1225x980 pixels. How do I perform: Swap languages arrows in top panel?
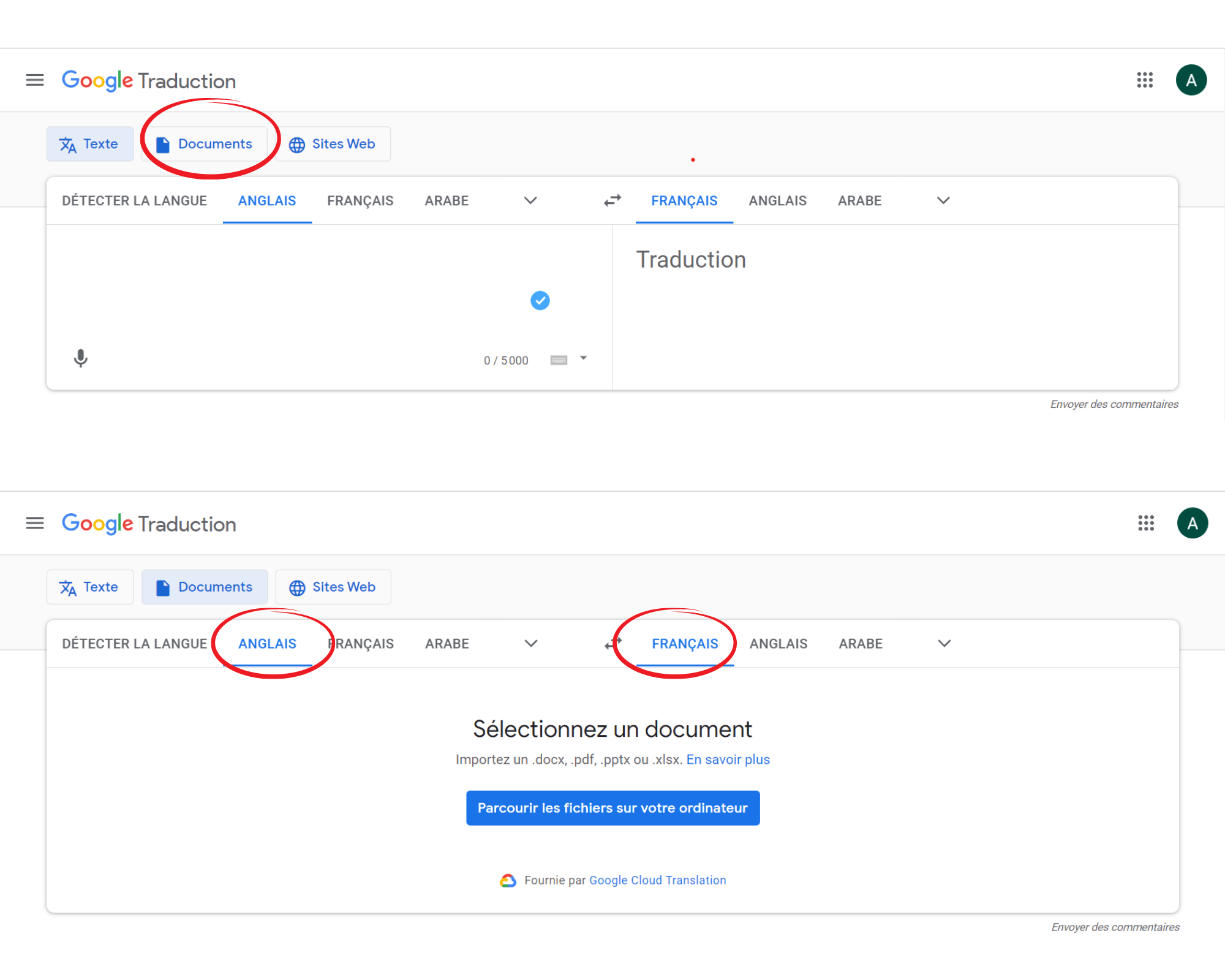(x=612, y=200)
